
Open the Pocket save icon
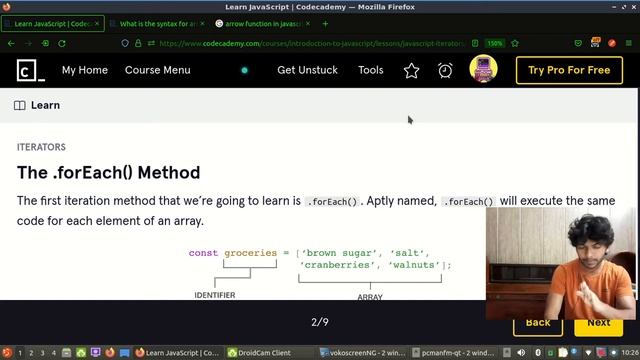click(578, 43)
